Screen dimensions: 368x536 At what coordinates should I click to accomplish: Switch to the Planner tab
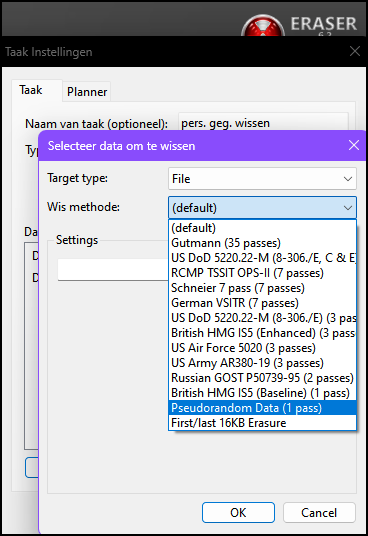[87, 92]
